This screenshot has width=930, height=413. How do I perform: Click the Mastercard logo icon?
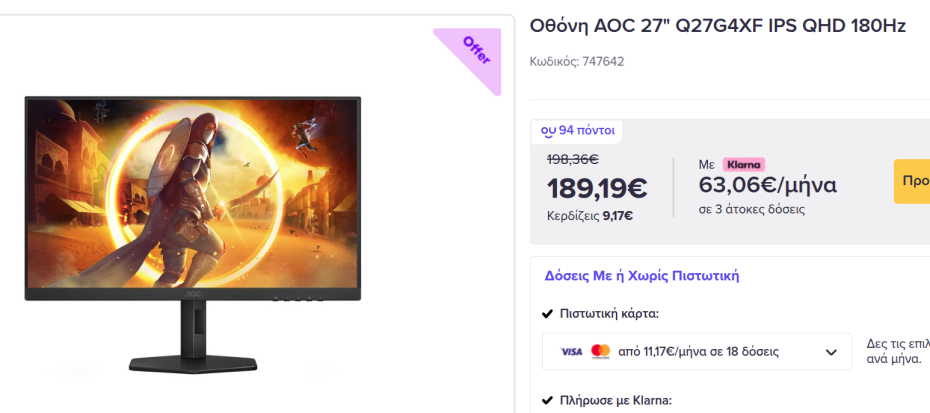[x=600, y=352]
